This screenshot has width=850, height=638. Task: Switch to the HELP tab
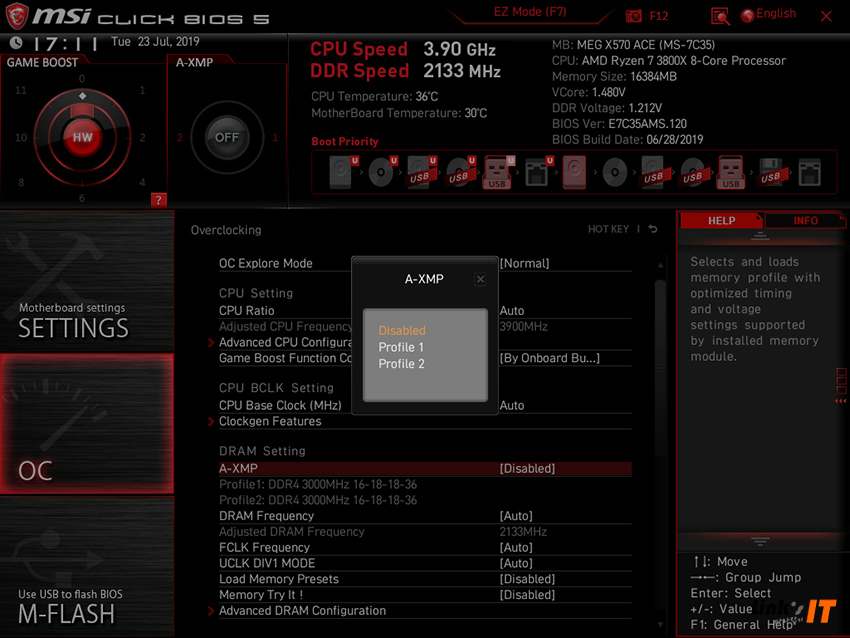(722, 221)
